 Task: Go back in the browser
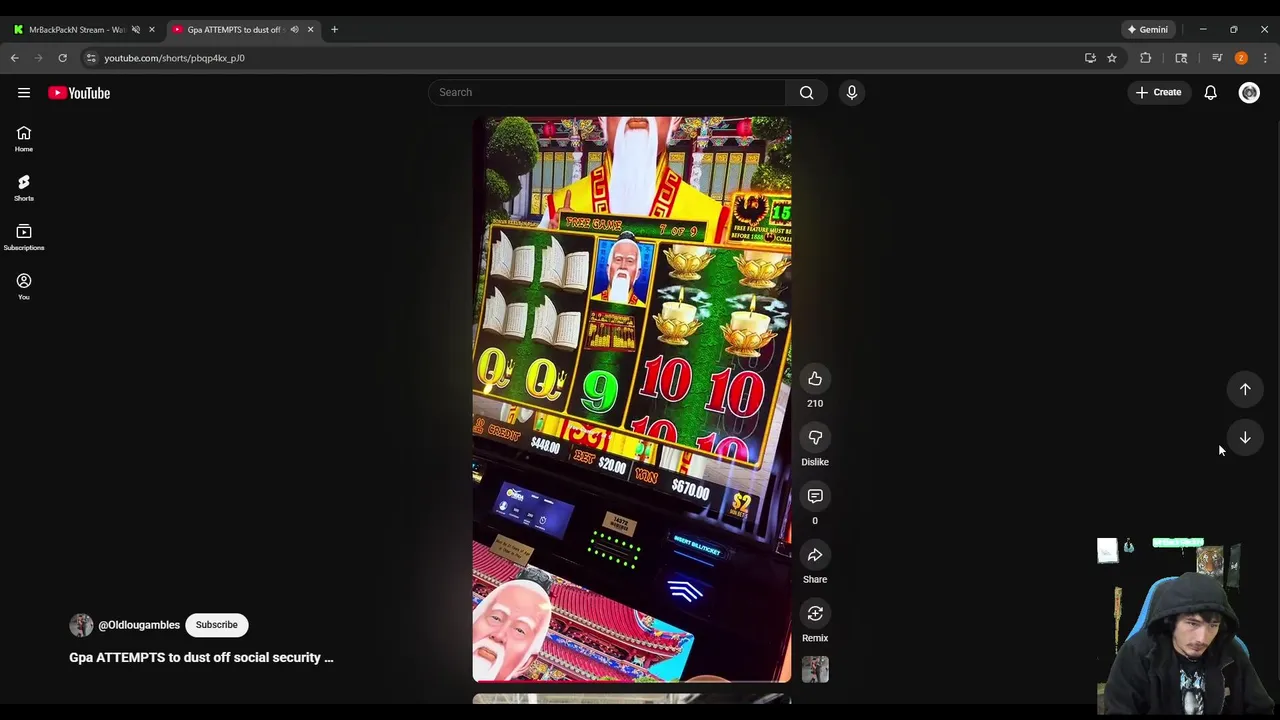(15, 58)
